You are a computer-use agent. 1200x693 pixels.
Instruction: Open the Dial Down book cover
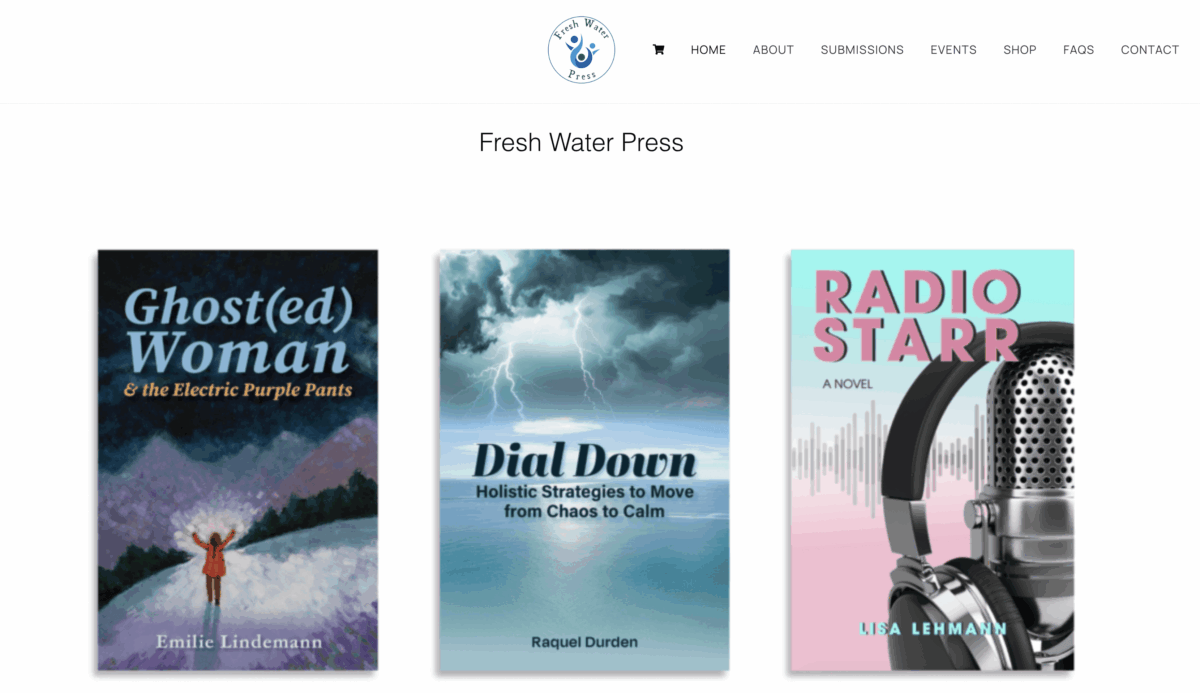tap(584, 459)
